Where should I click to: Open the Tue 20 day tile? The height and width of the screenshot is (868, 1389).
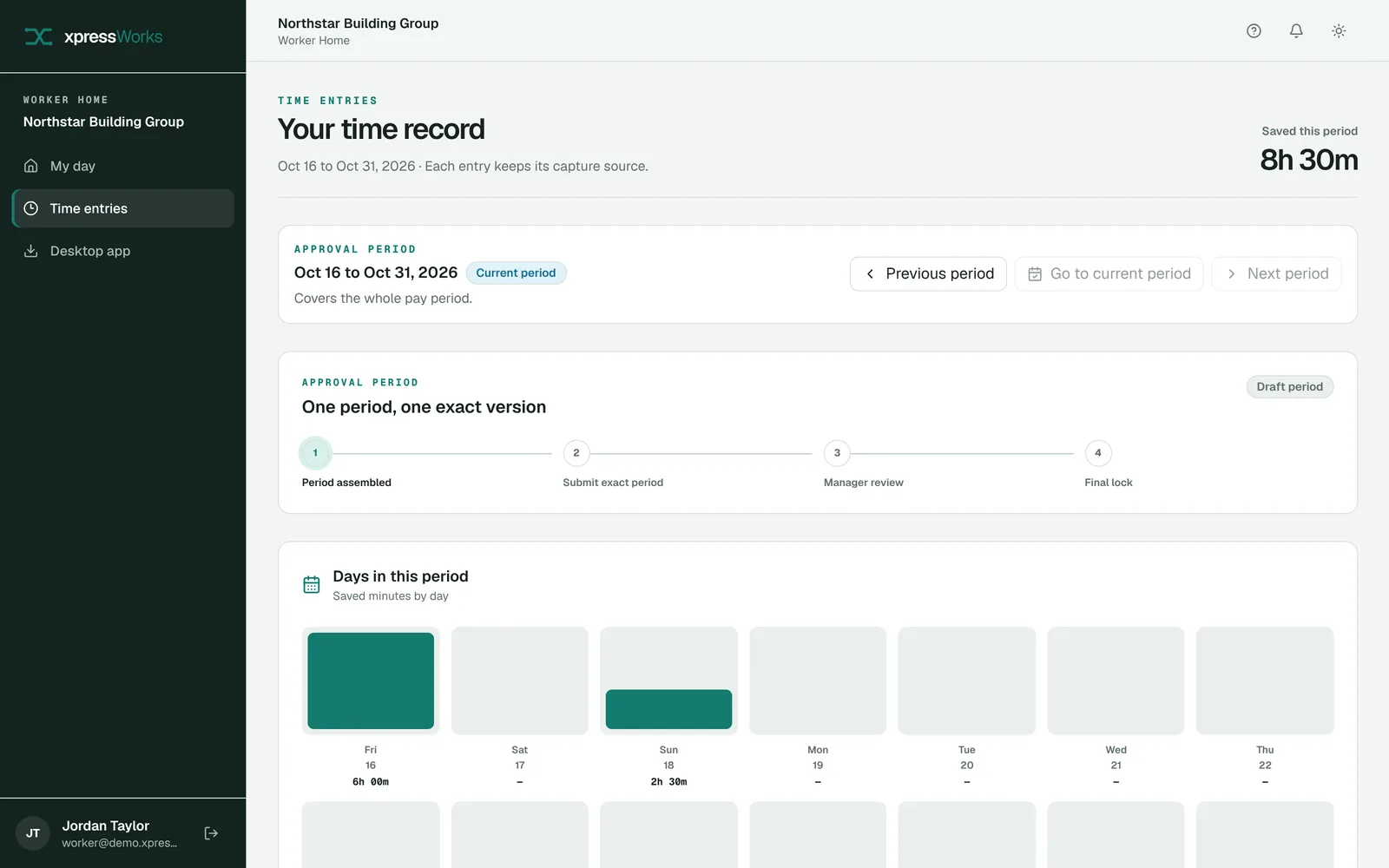tap(967, 681)
